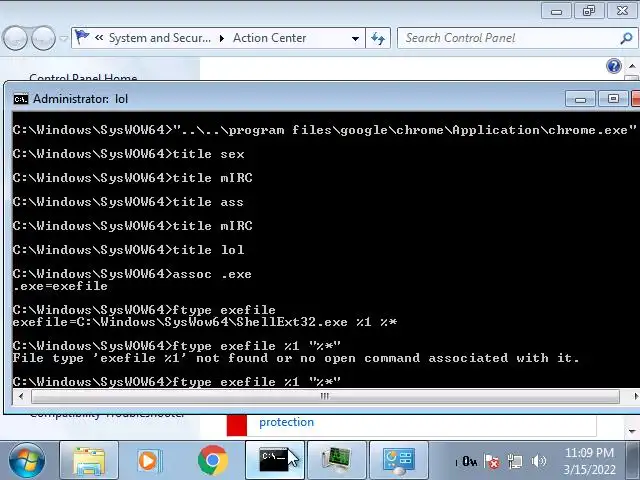Click the Action Center flag icon in the address bar

(x=82, y=38)
